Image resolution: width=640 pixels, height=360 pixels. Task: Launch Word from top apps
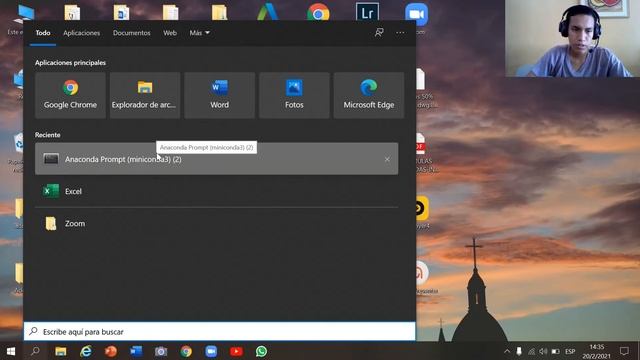[220, 96]
